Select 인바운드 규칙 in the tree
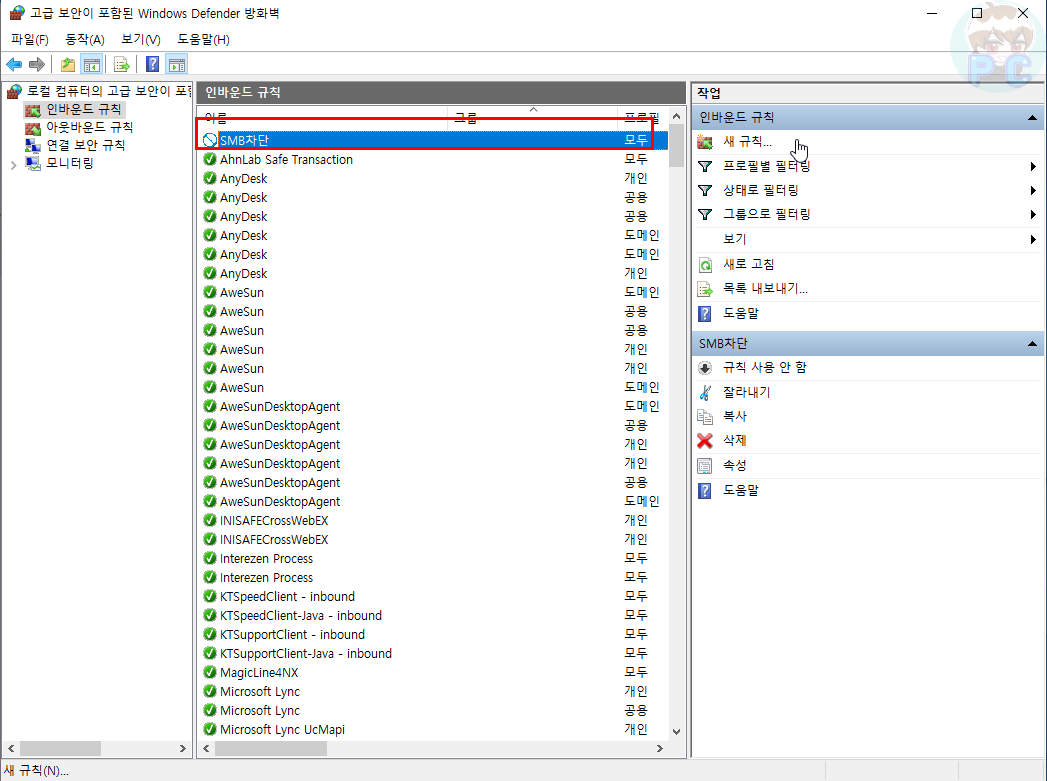The image size is (1047, 781). [x=83, y=109]
